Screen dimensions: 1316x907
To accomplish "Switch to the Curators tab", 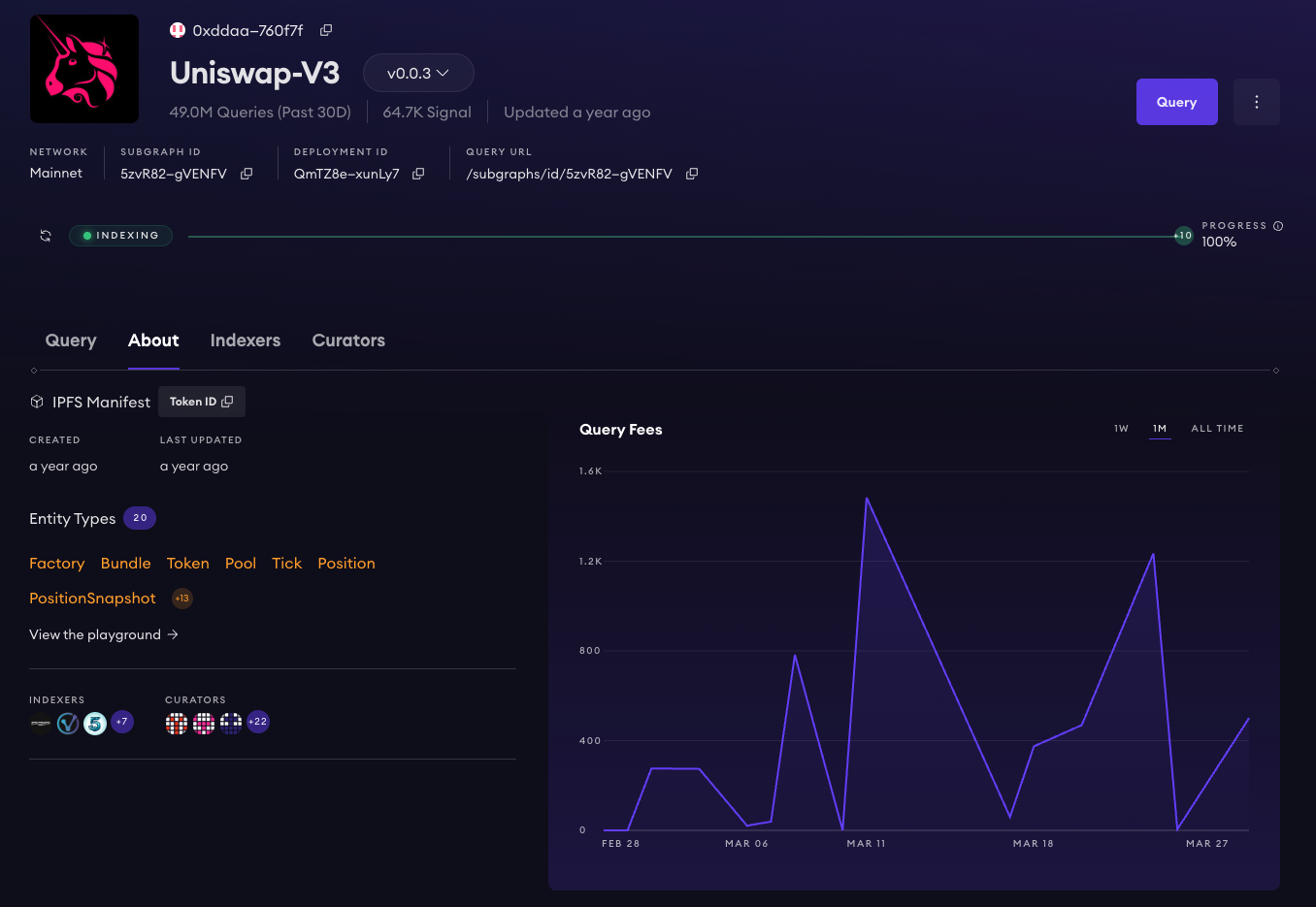I will tap(348, 340).
